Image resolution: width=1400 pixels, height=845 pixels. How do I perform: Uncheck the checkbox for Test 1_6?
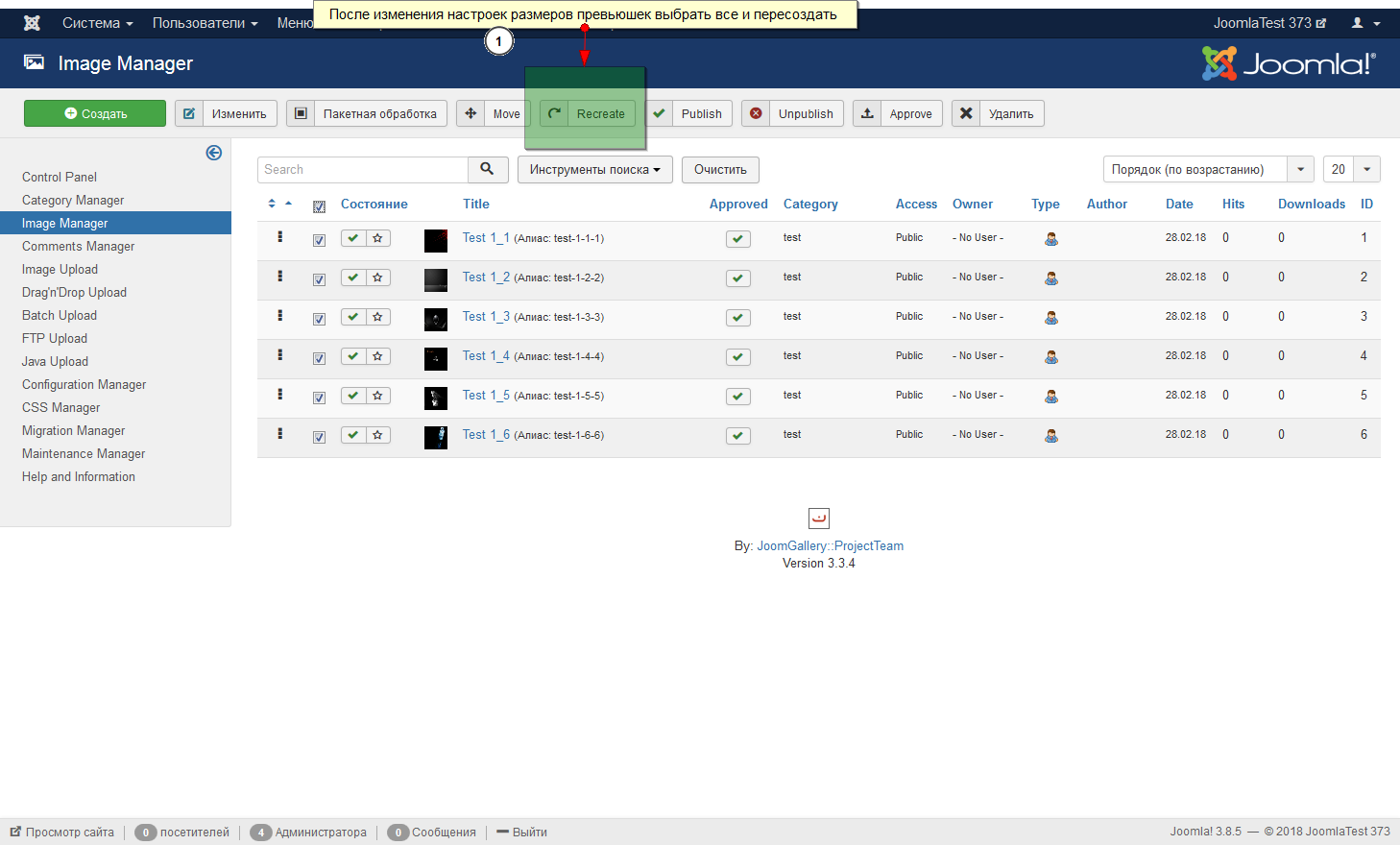pyautogui.click(x=320, y=437)
